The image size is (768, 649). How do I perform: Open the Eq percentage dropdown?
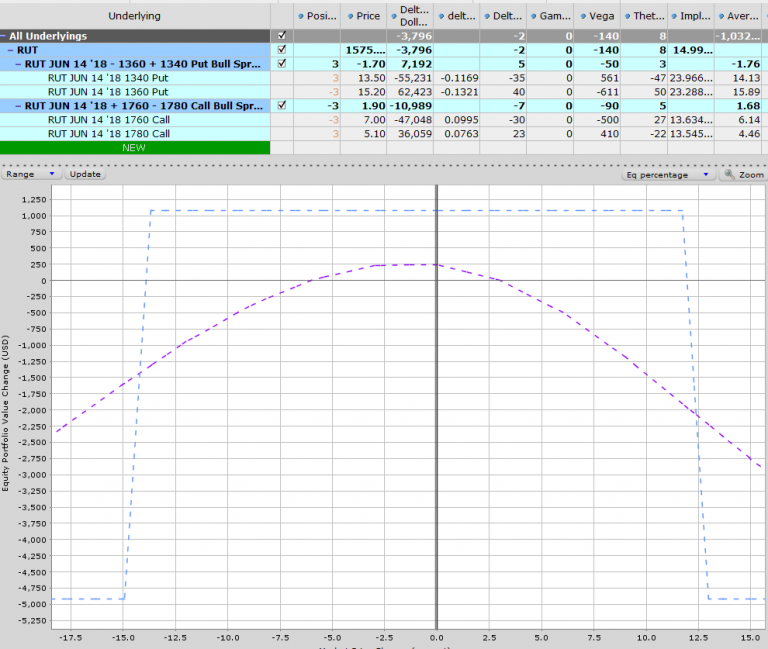[x=667, y=174]
